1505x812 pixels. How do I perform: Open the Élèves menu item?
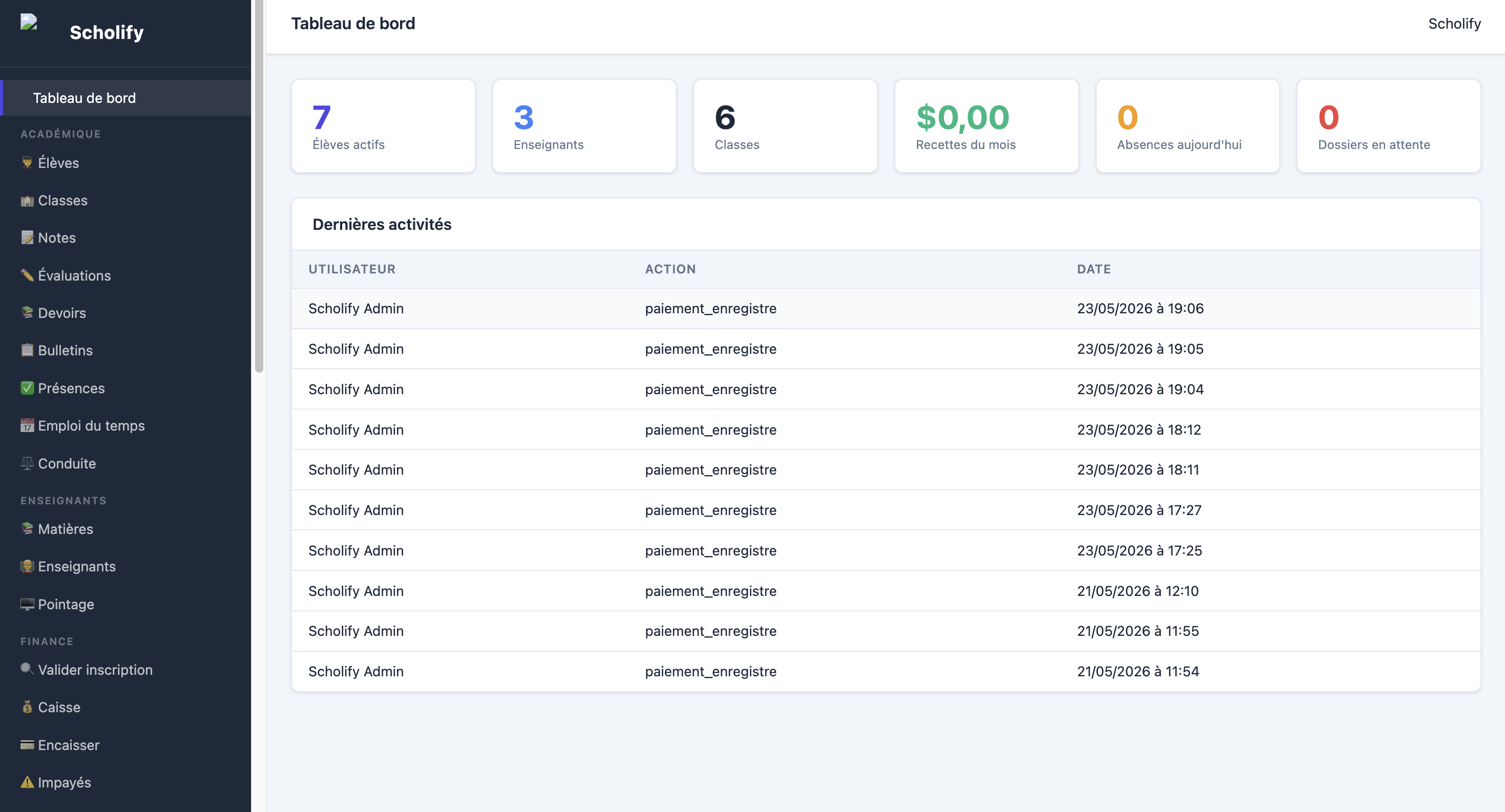(126, 163)
